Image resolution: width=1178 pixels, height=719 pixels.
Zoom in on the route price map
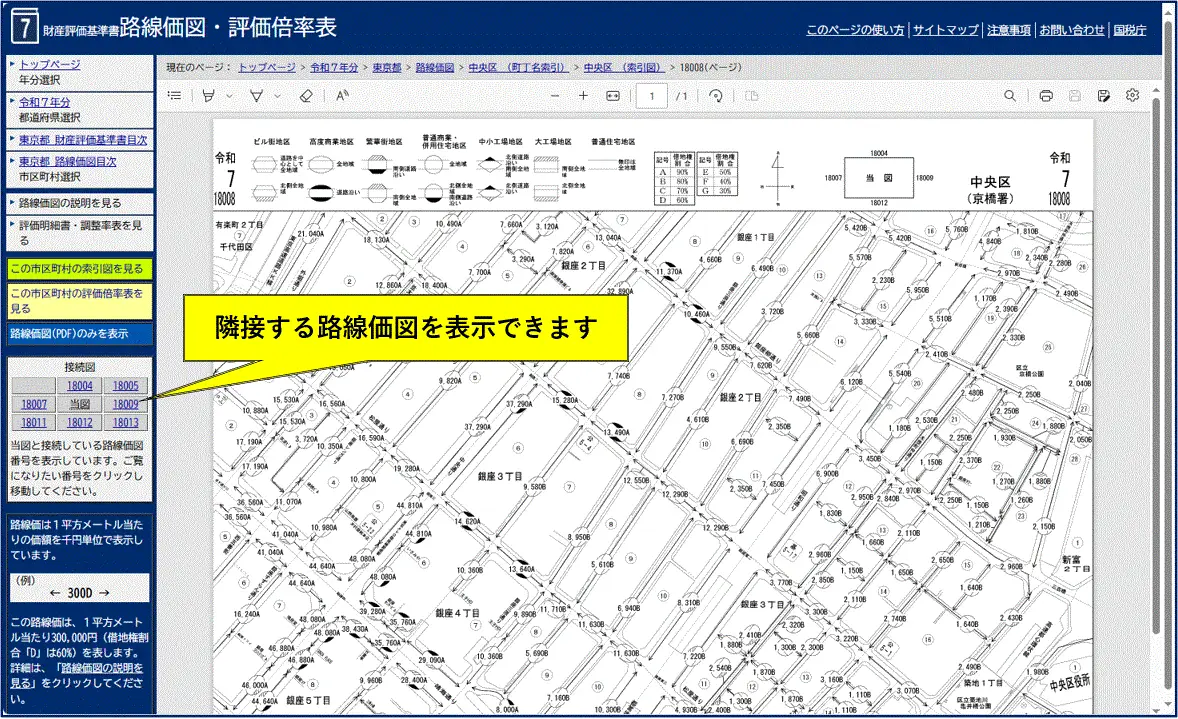point(583,96)
